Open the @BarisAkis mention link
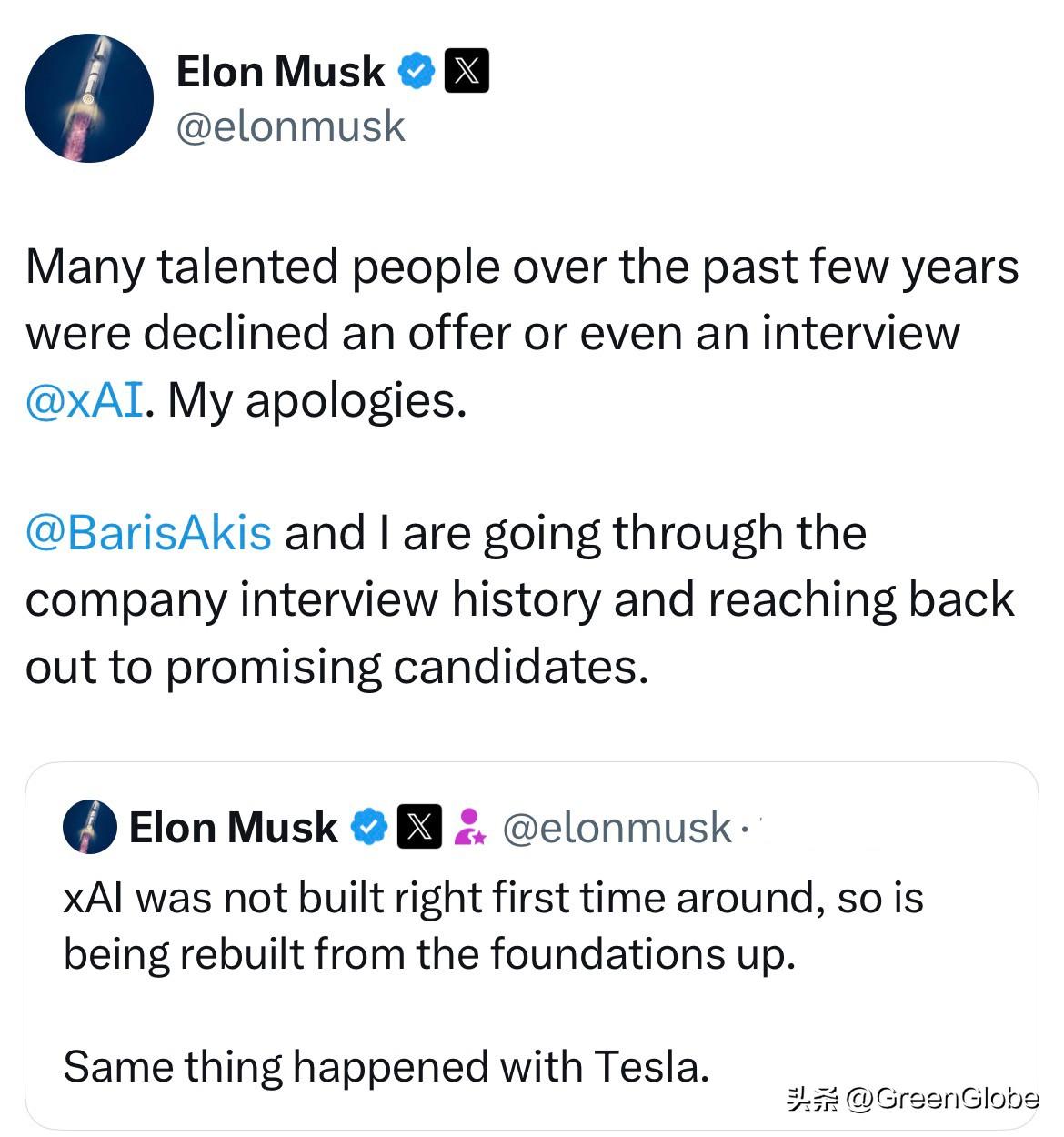 148,532
